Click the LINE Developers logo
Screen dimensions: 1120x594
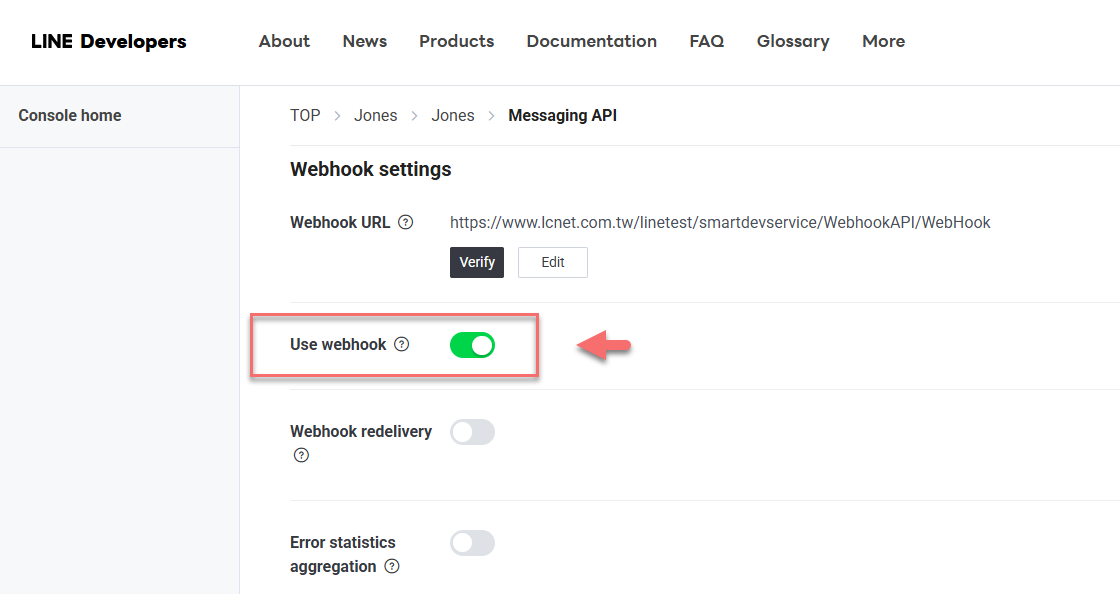click(108, 41)
